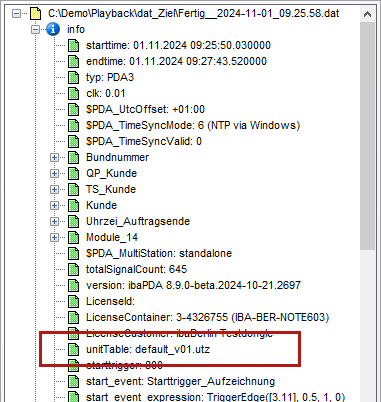Select the $PDA_TimeSyncMode entry
Screen dimensions: 381x402
(x=193, y=125)
